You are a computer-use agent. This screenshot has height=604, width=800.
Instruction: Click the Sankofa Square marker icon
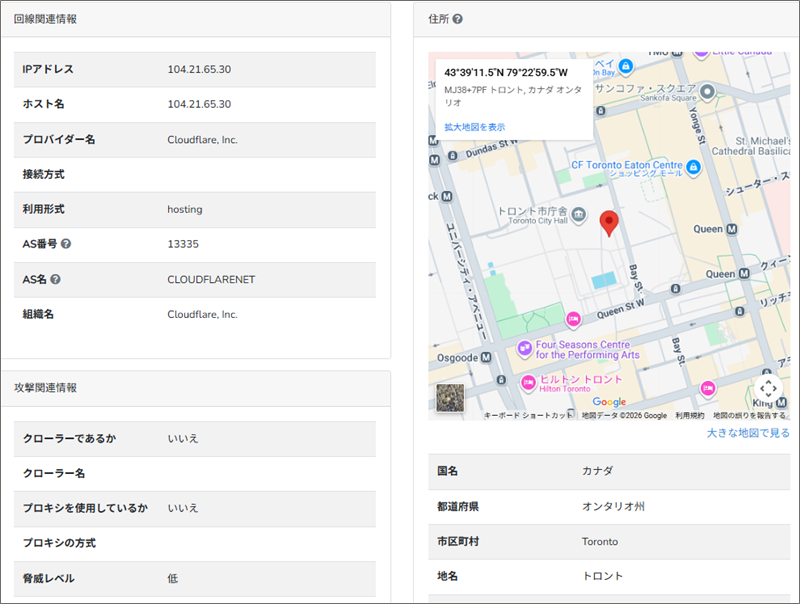708,92
